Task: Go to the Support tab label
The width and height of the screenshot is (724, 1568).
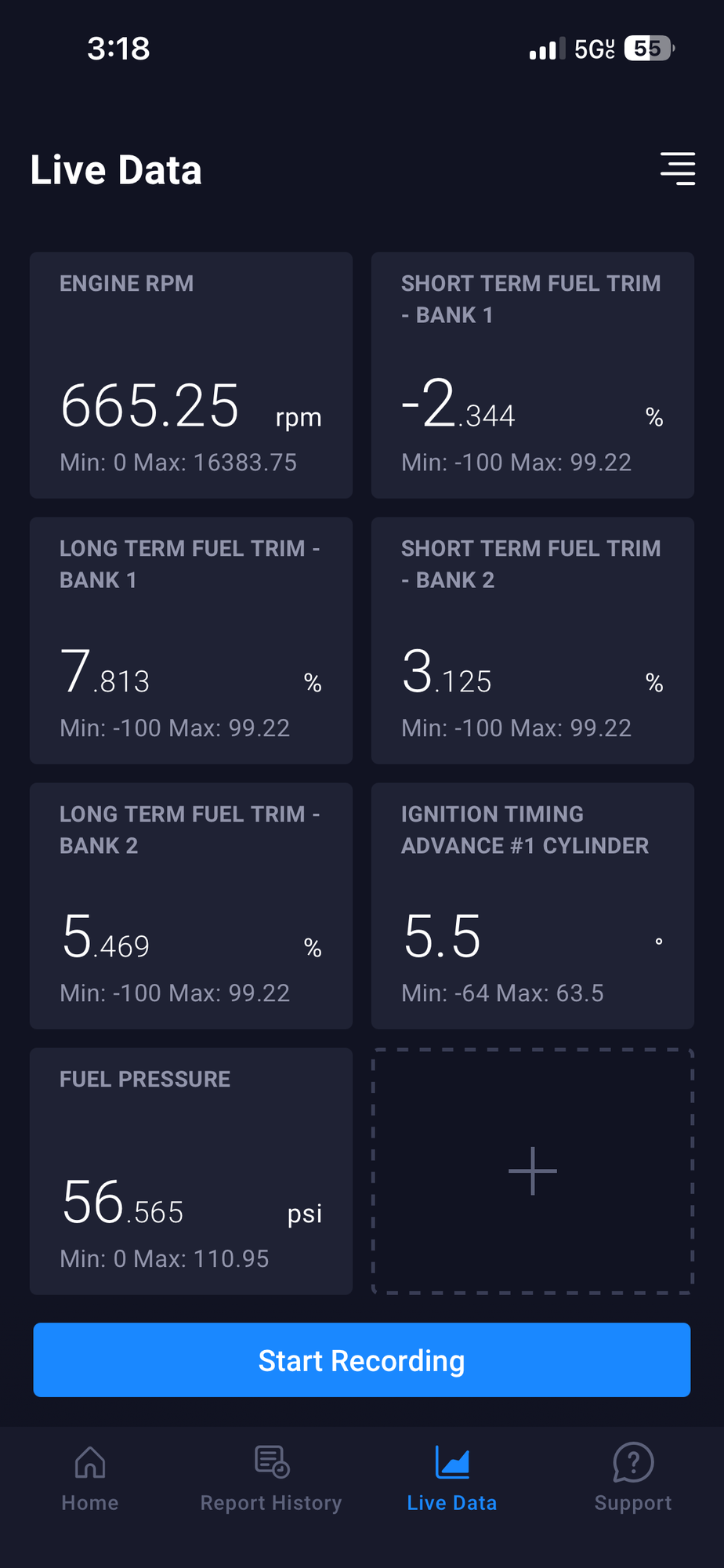Action: pyautogui.click(x=633, y=1503)
